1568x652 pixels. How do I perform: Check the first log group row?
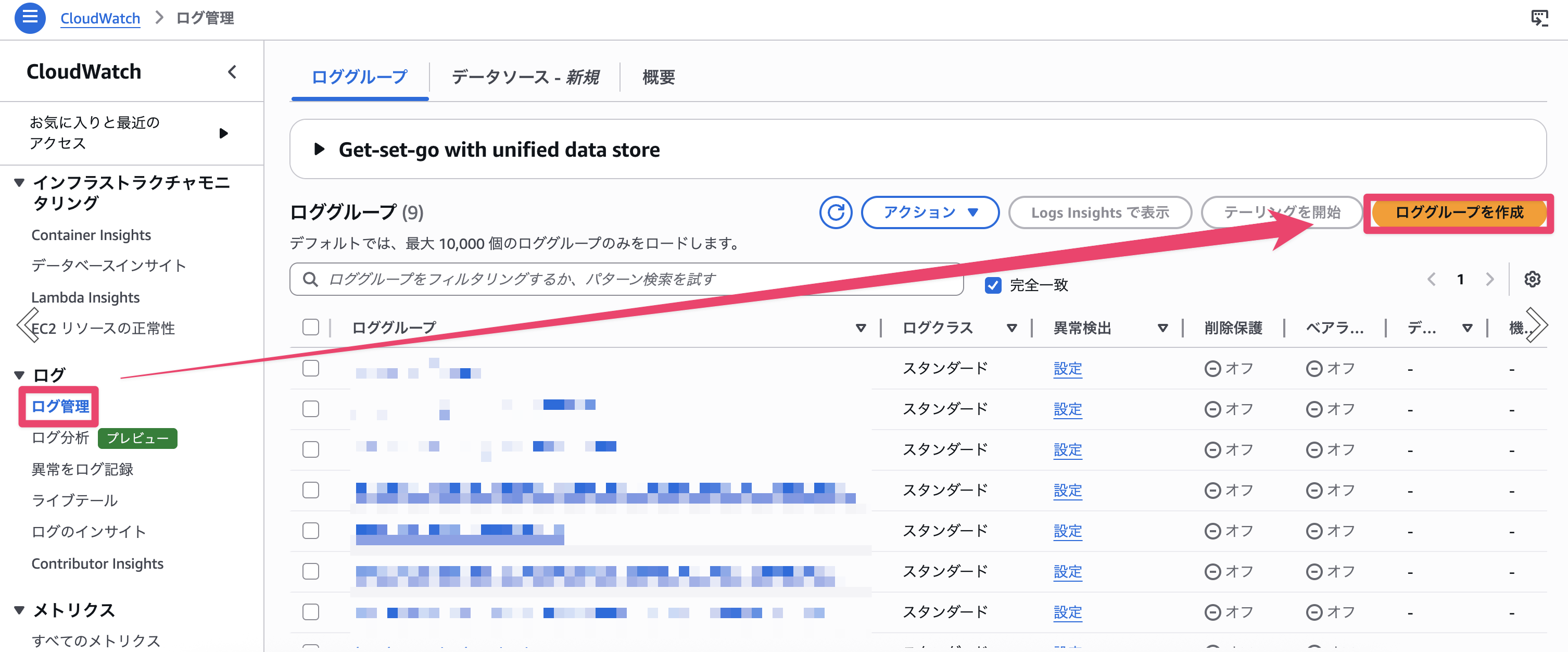(310, 368)
